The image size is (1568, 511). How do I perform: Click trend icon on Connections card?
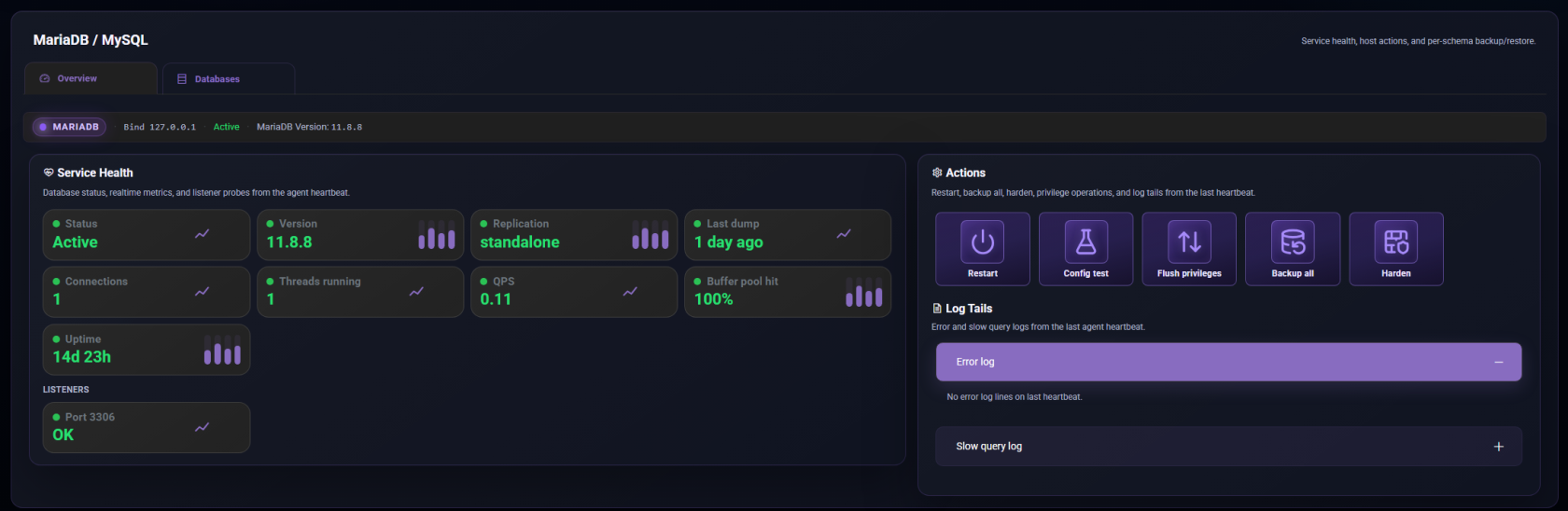(x=202, y=292)
